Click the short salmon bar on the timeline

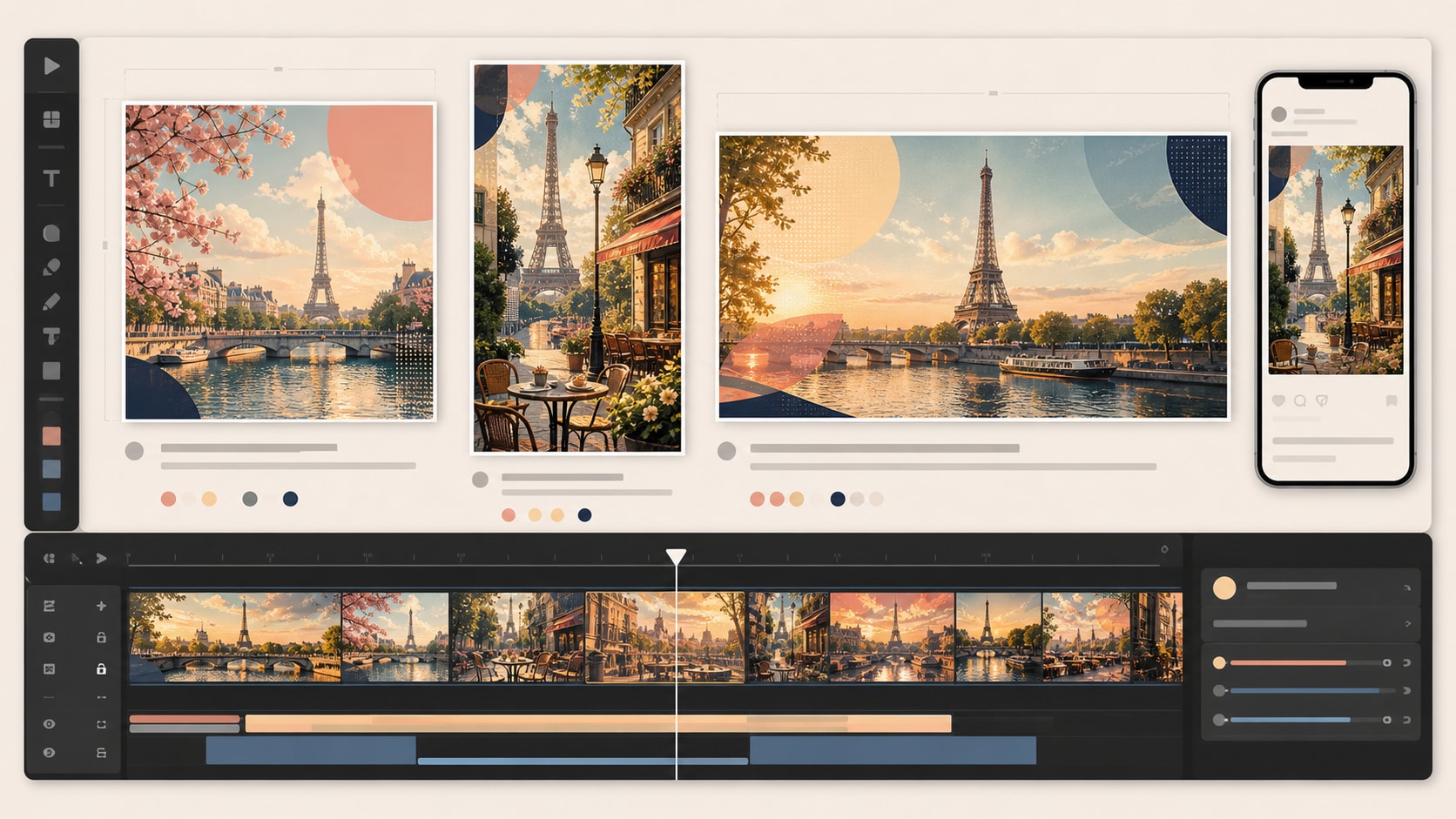click(185, 720)
